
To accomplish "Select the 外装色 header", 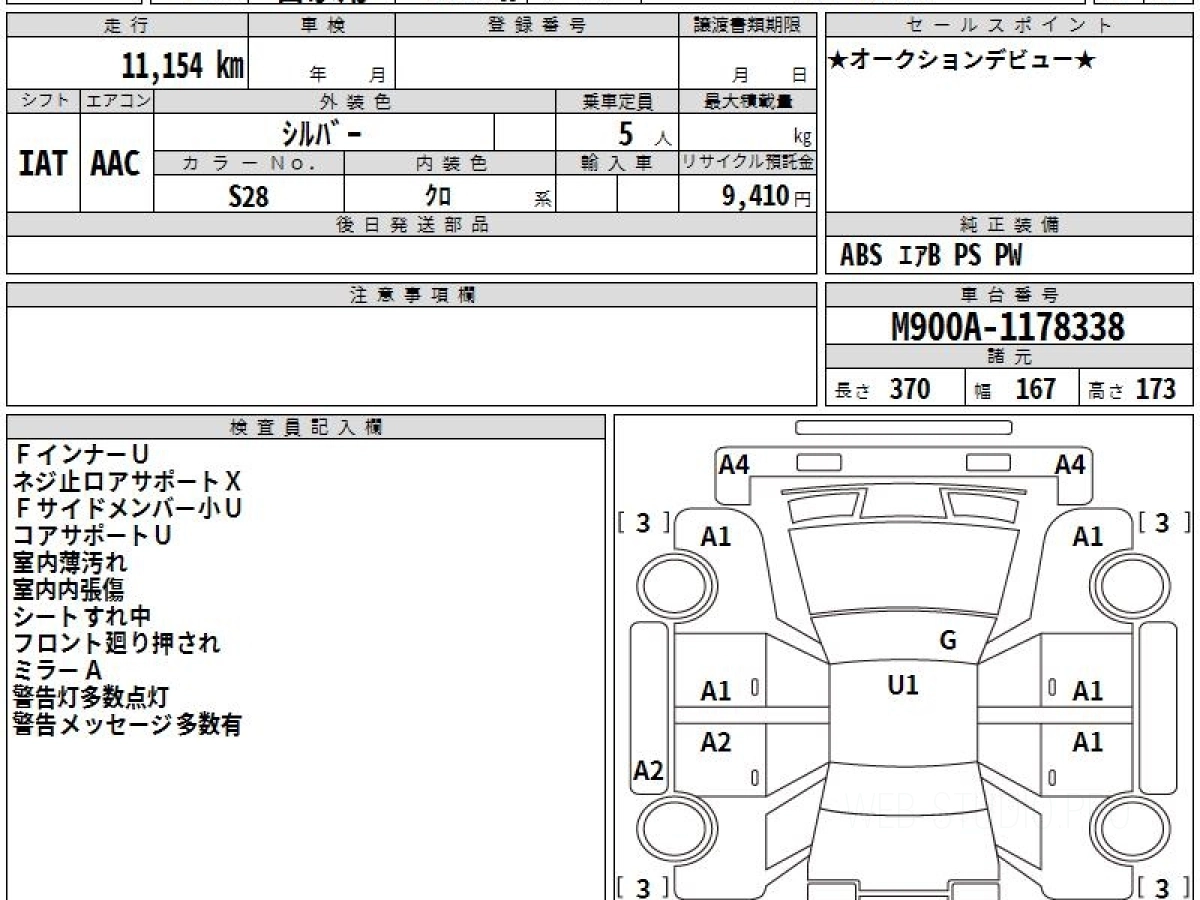I will 355,101.
